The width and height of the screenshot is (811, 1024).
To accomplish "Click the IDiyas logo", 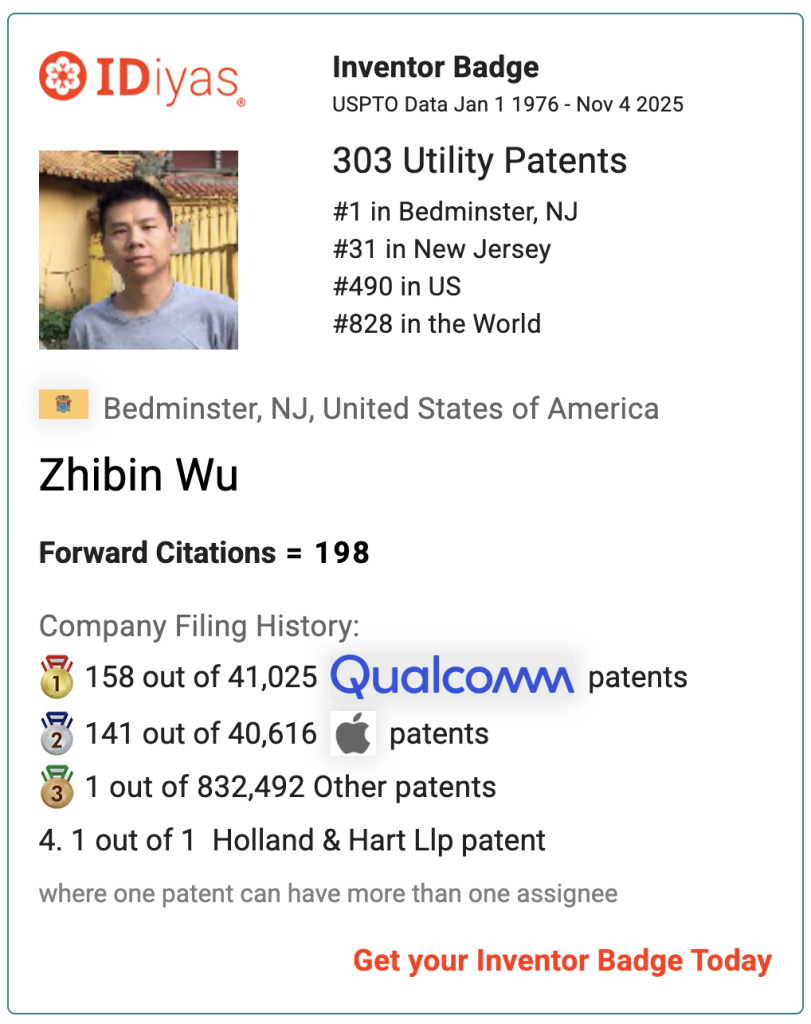I will (x=141, y=79).
